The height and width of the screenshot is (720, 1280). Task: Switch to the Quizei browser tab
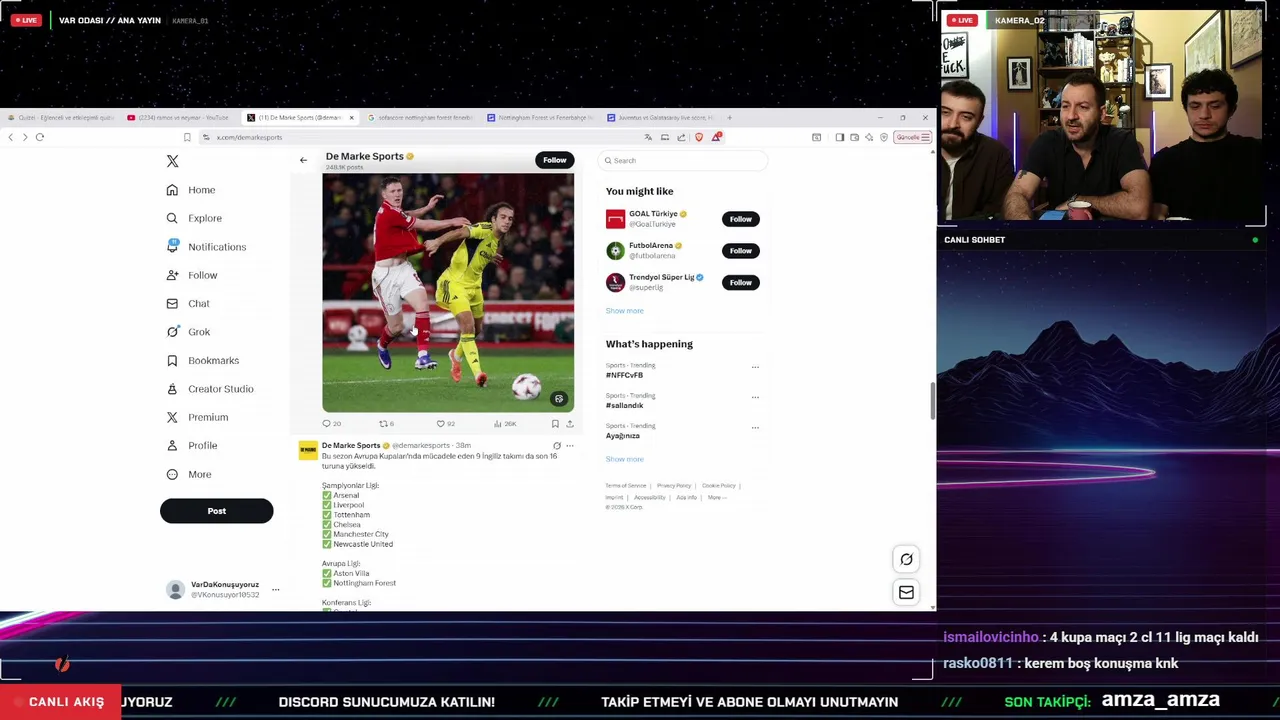[x=60, y=118]
